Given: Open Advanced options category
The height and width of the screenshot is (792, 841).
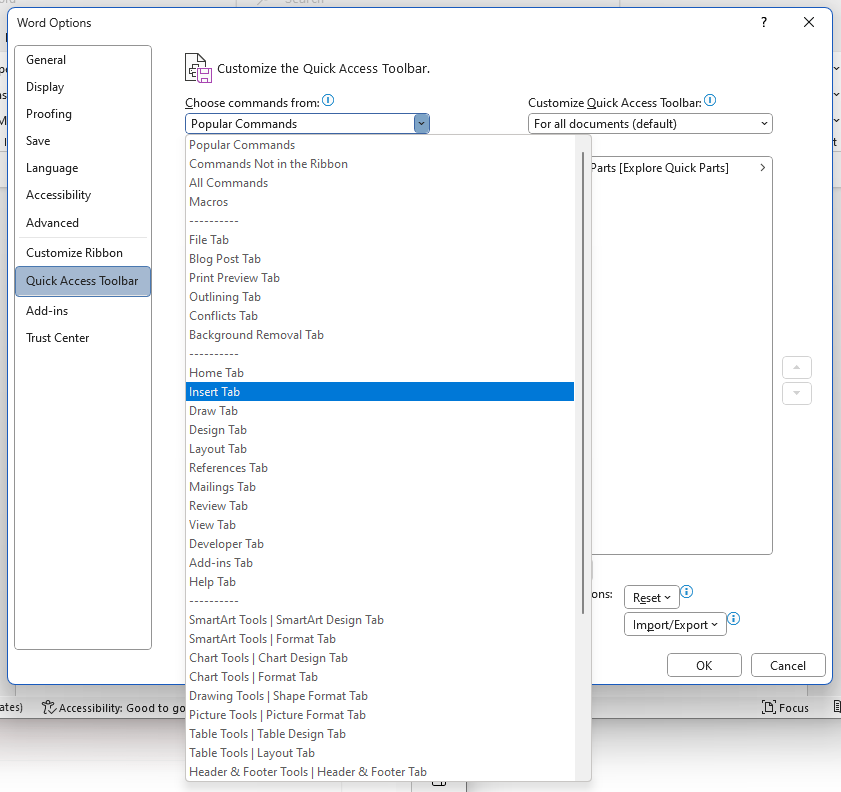Looking at the screenshot, I should [83, 223].
